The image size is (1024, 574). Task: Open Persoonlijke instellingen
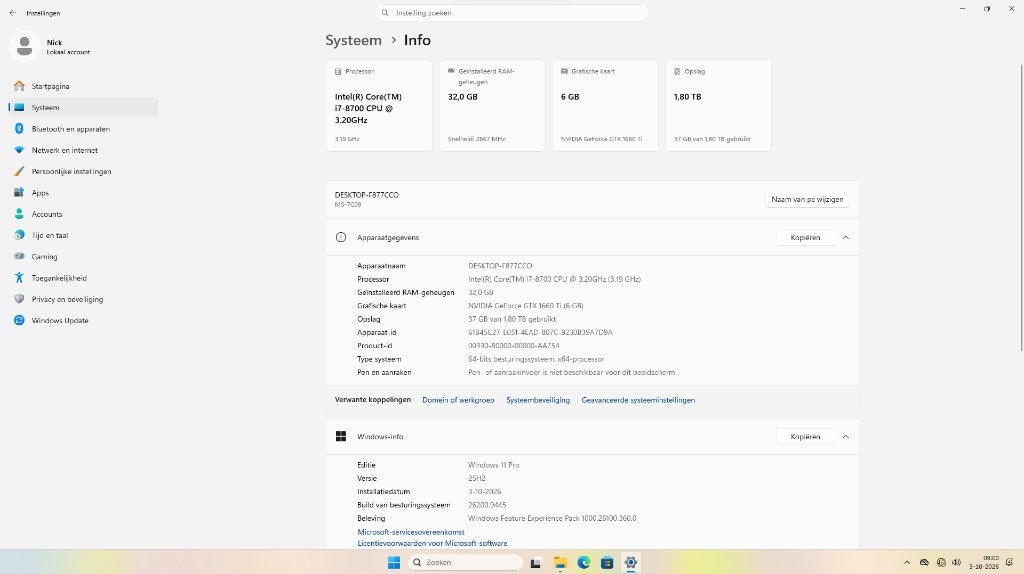82,171
